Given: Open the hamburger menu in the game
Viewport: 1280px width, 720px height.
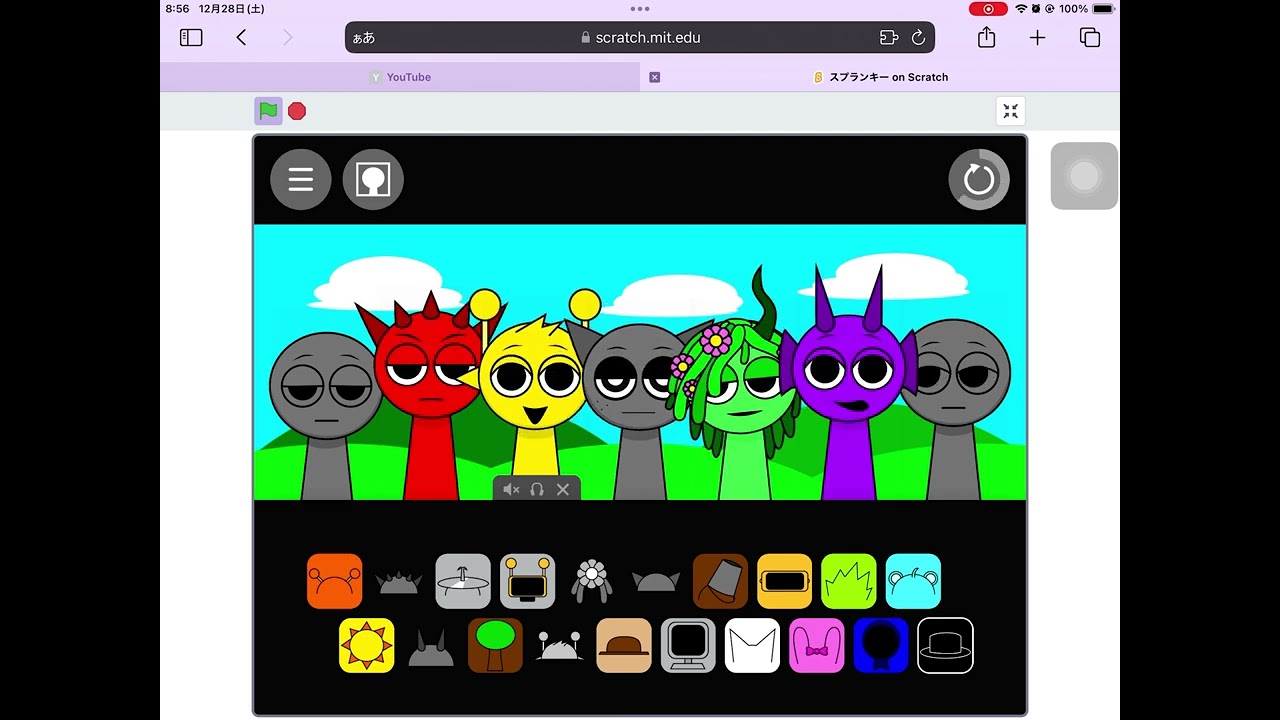Looking at the screenshot, I should pos(301,180).
